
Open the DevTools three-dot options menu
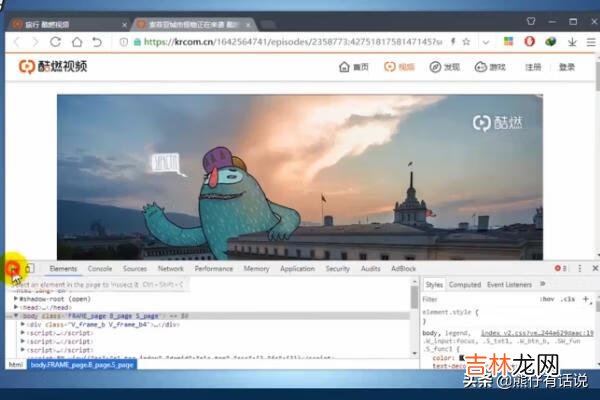(579, 269)
